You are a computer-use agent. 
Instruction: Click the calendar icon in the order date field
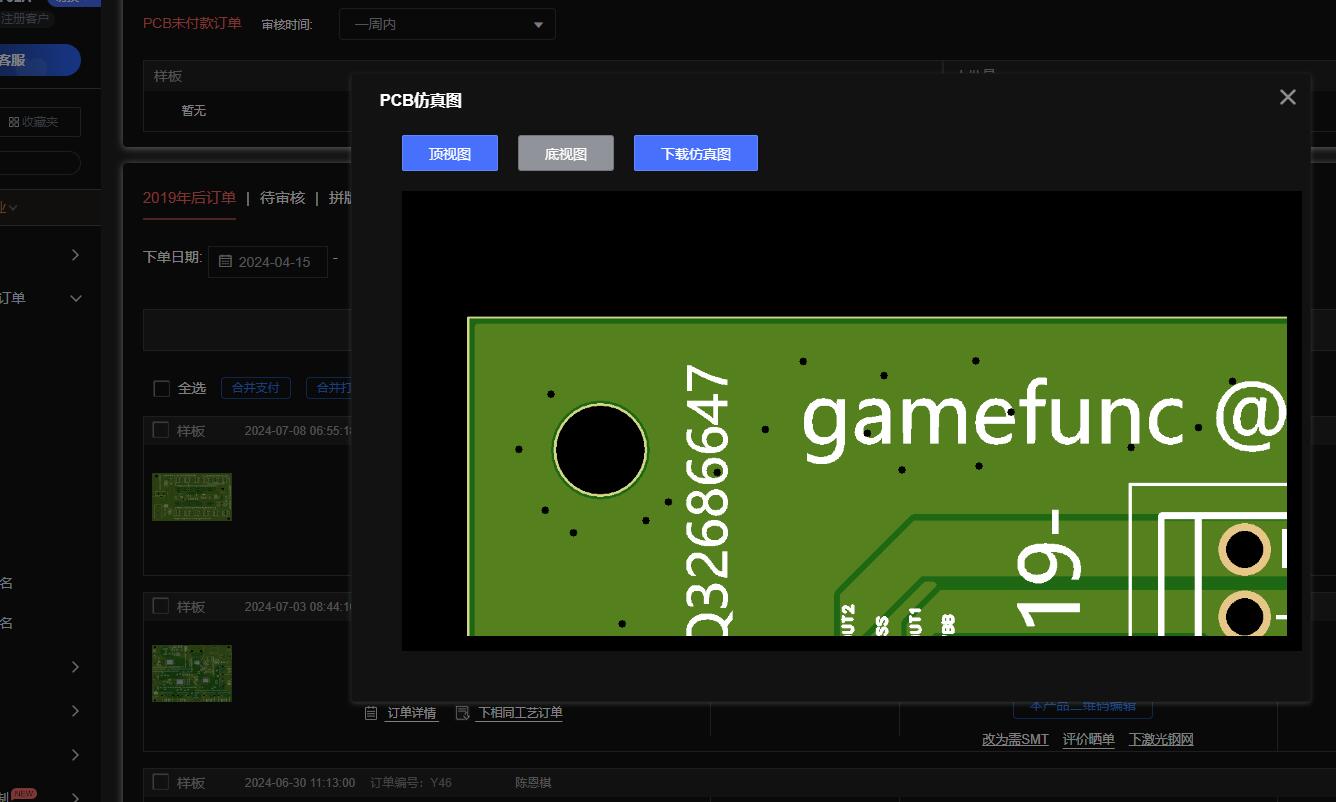tap(225, 262)
